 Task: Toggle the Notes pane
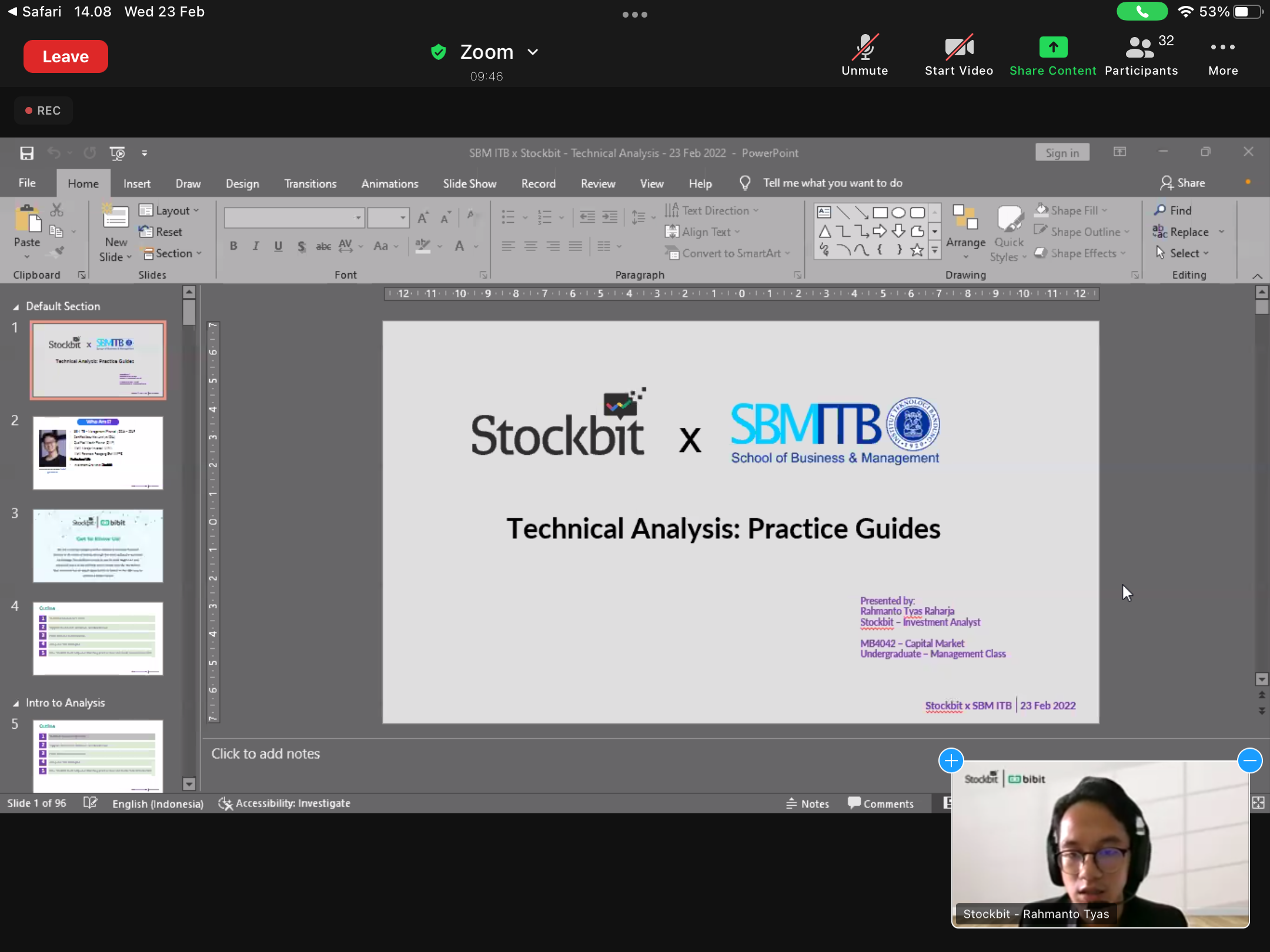[x=808, y=803]
